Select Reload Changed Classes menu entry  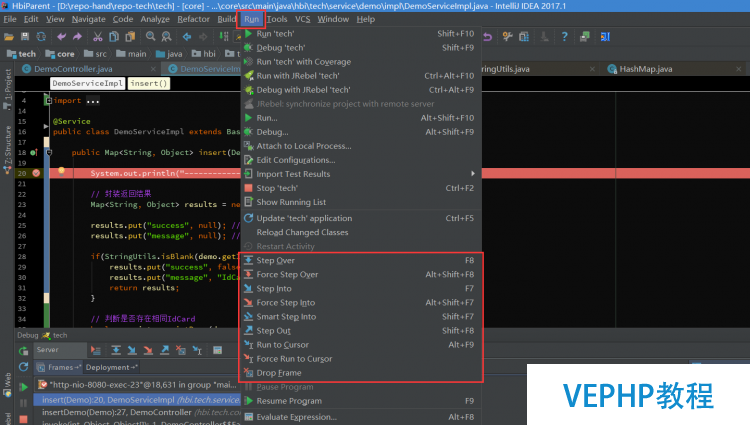pos(361,232)
